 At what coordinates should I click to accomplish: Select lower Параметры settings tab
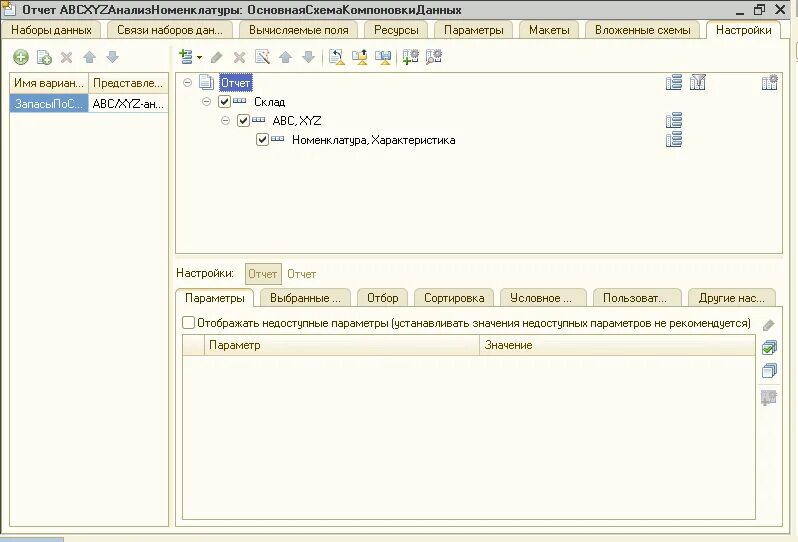214,298
